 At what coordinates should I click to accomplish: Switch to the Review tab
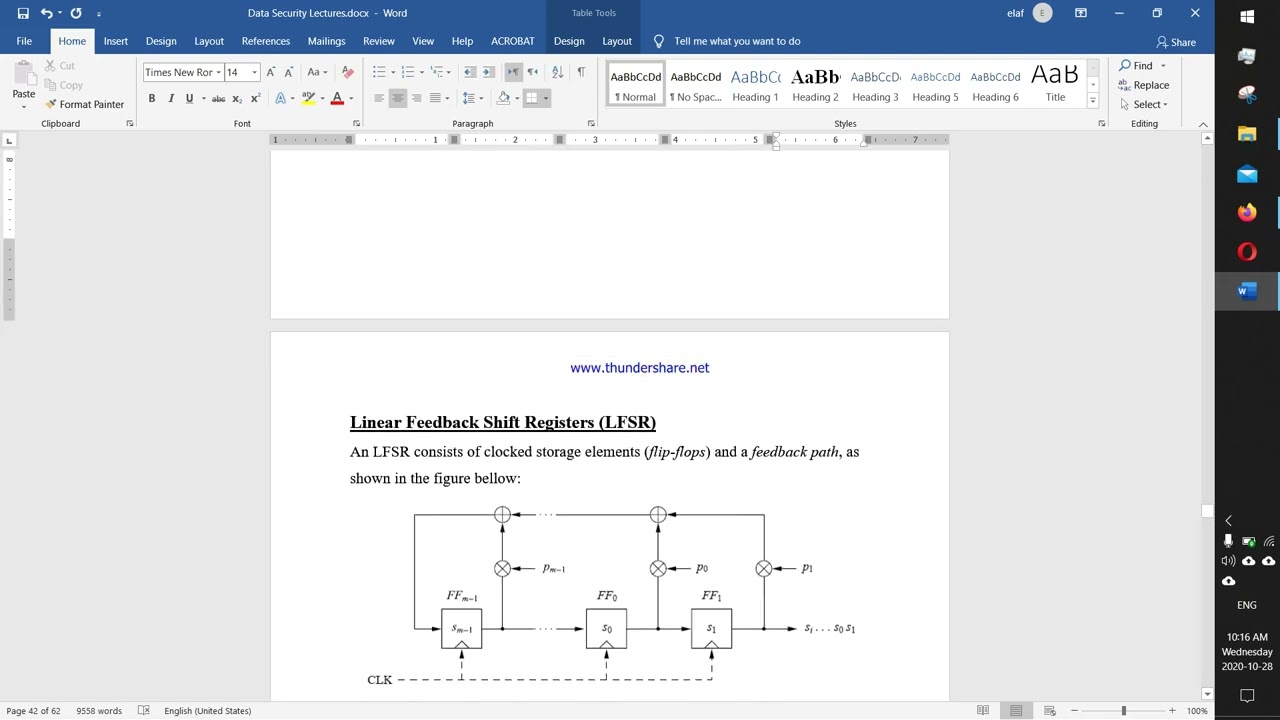click(x=379, y=41)
